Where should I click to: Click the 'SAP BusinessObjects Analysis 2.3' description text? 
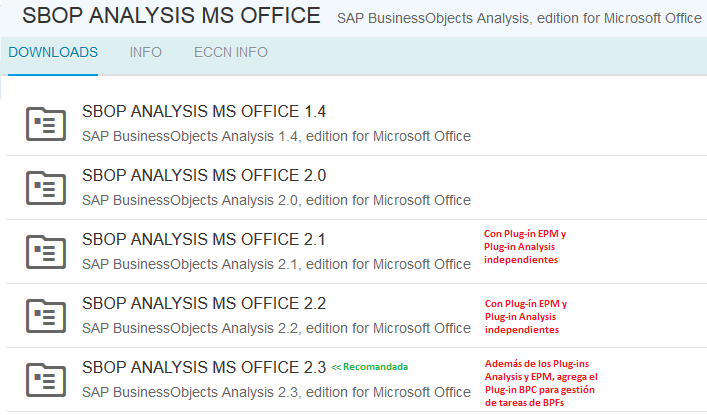click(x=276, y=392)
